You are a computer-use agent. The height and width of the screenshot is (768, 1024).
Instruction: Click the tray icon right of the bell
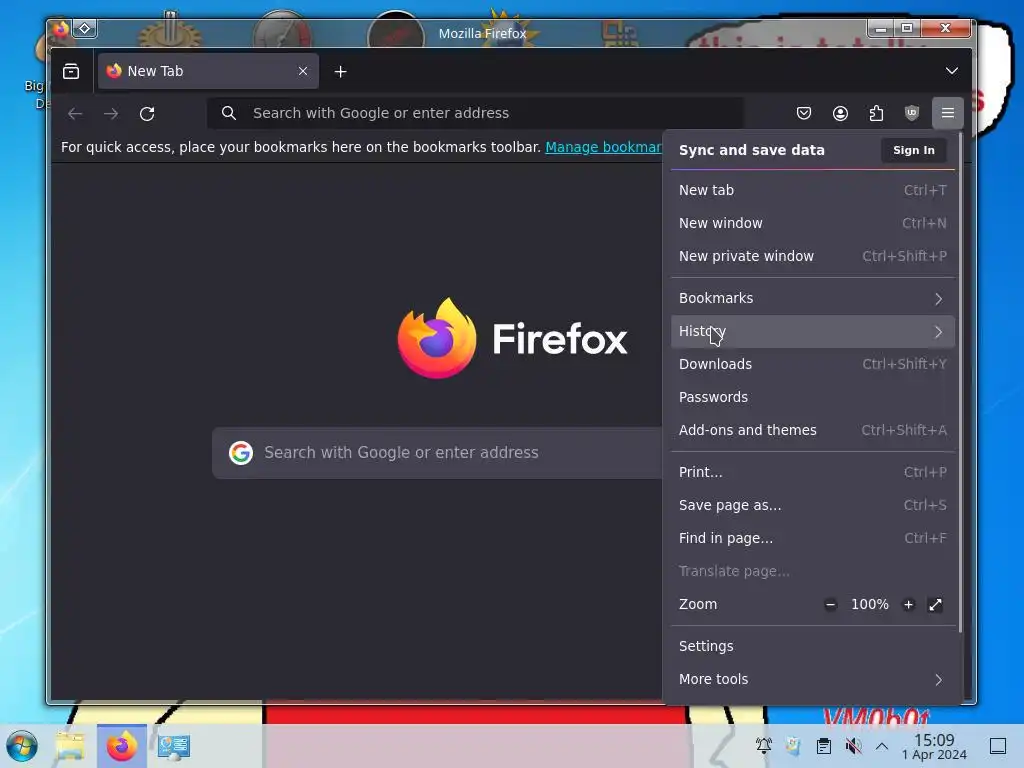[x=793, y=746]
